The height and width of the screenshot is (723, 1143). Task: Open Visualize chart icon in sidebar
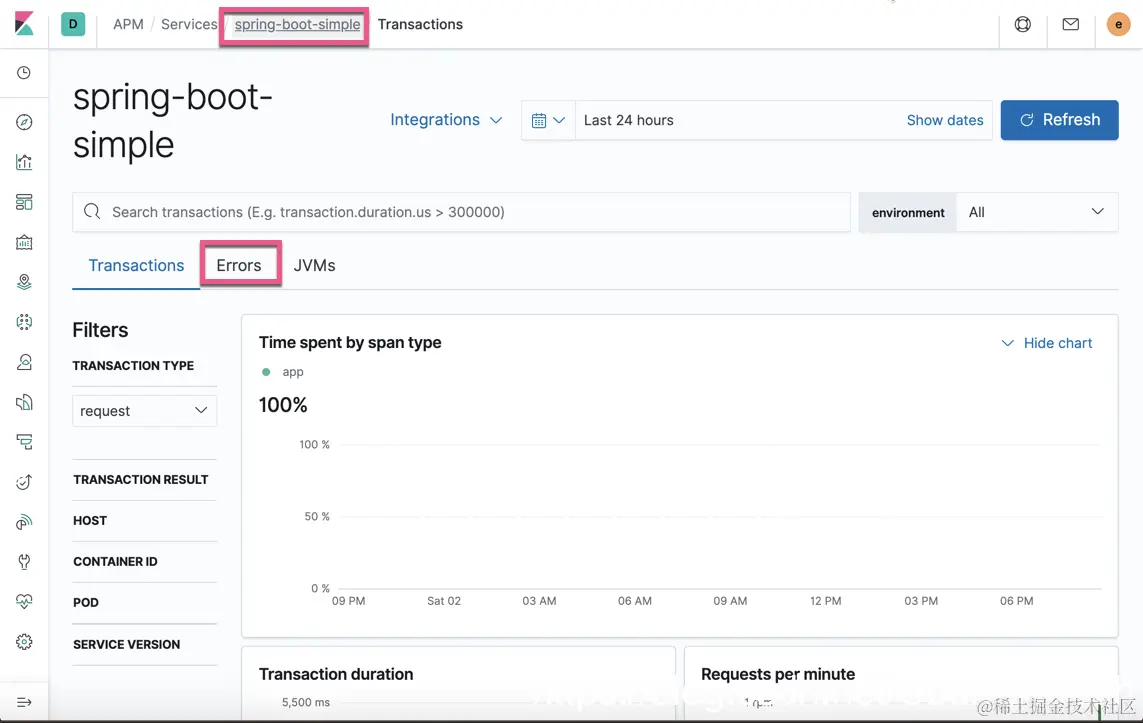(x=24, y=162)
